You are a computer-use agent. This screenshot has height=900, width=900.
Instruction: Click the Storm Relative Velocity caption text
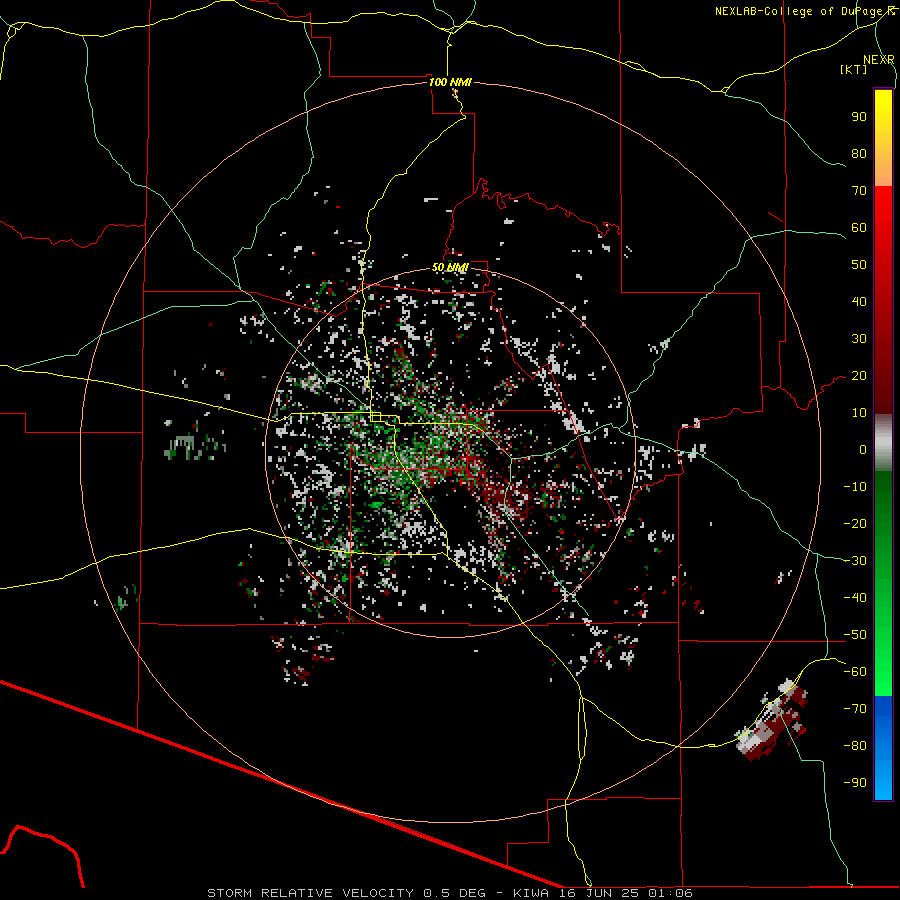pyautogui.click(x=449, y=893)
